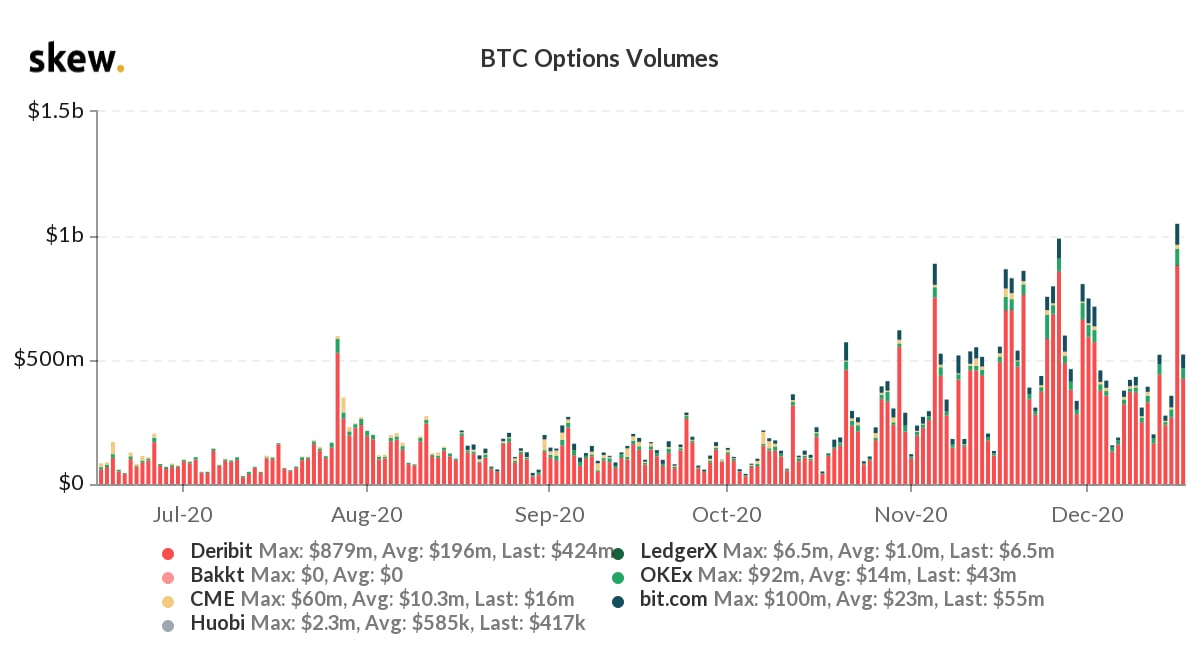Click the Huobi grey legend dot
The image size is (1200, 670).
coord(168,626)
